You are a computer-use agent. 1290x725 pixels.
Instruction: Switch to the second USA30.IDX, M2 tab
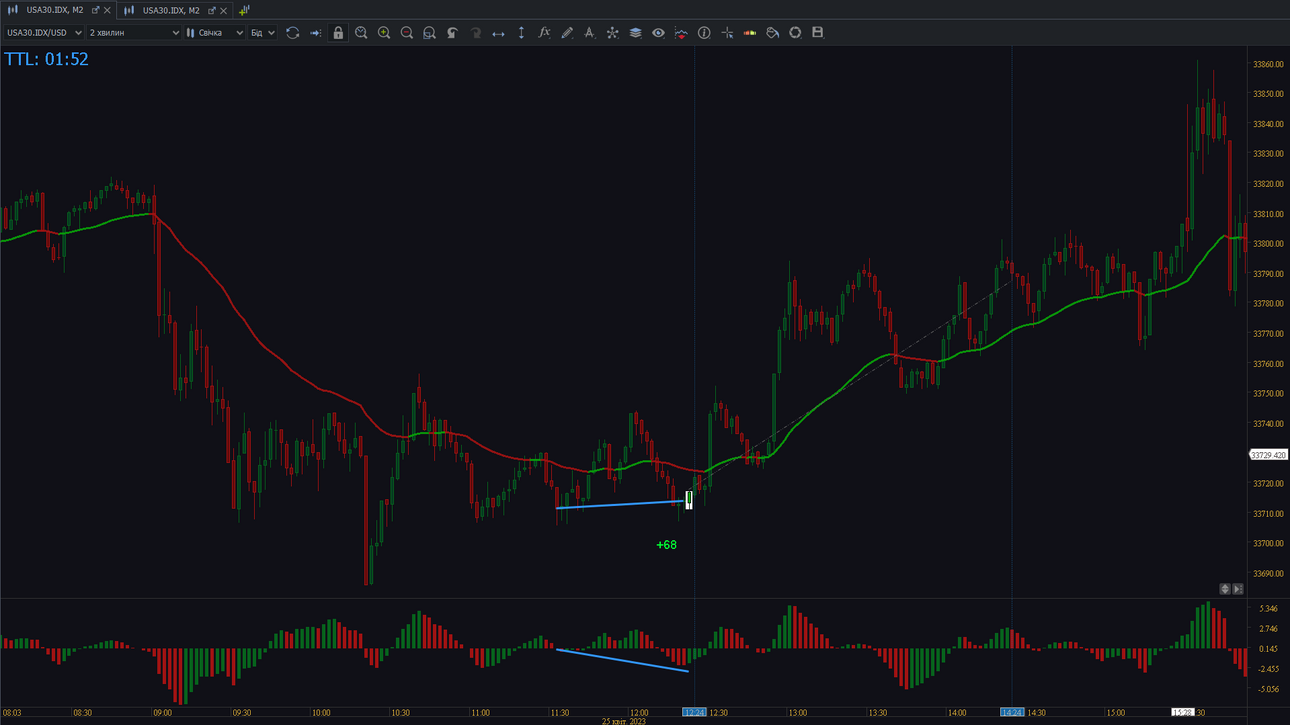click(x=171, y=10)
